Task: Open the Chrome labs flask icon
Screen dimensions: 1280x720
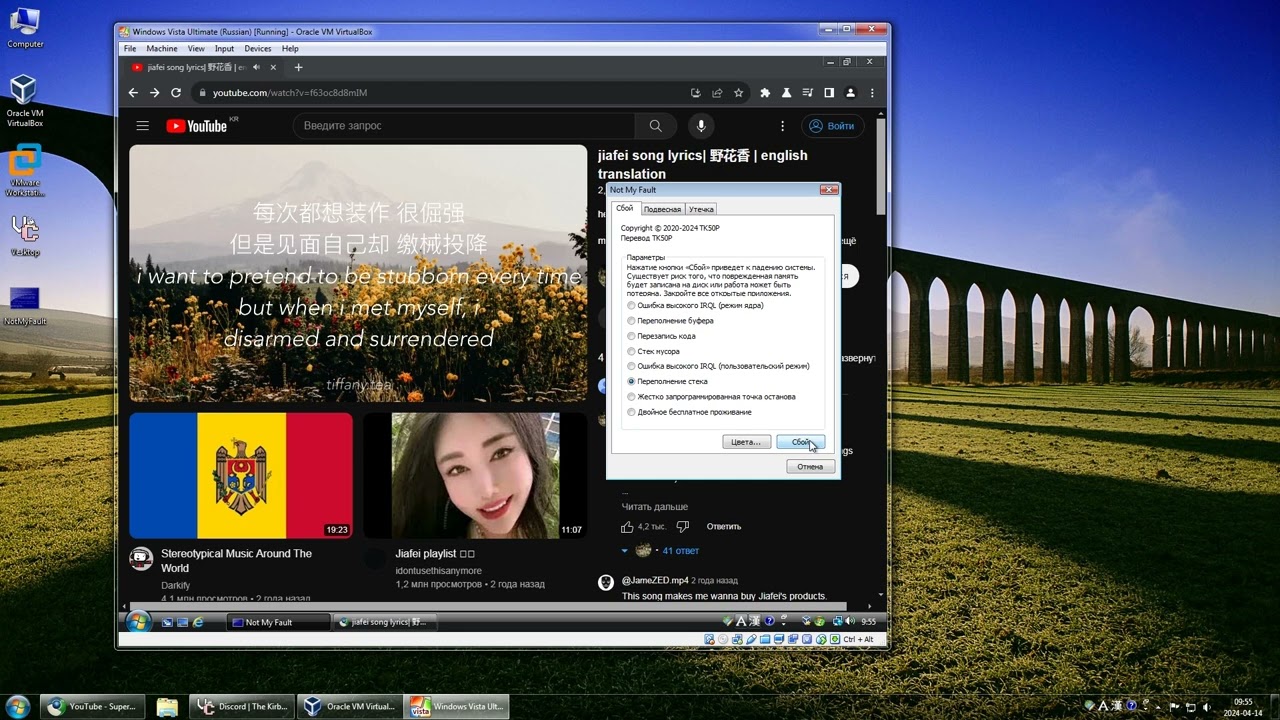Action: pos(786,93)
